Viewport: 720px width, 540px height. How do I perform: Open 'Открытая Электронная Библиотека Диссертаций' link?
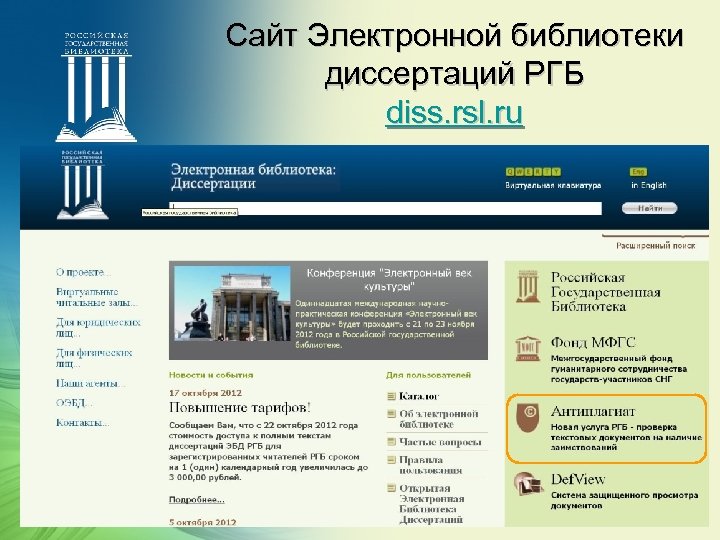click(x=432, y=504)
